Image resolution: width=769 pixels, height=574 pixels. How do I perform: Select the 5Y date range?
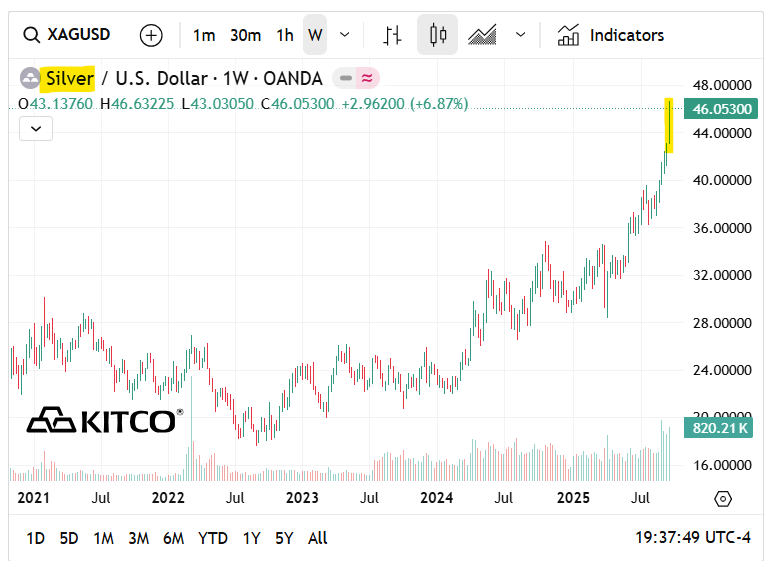coord(284,538)
